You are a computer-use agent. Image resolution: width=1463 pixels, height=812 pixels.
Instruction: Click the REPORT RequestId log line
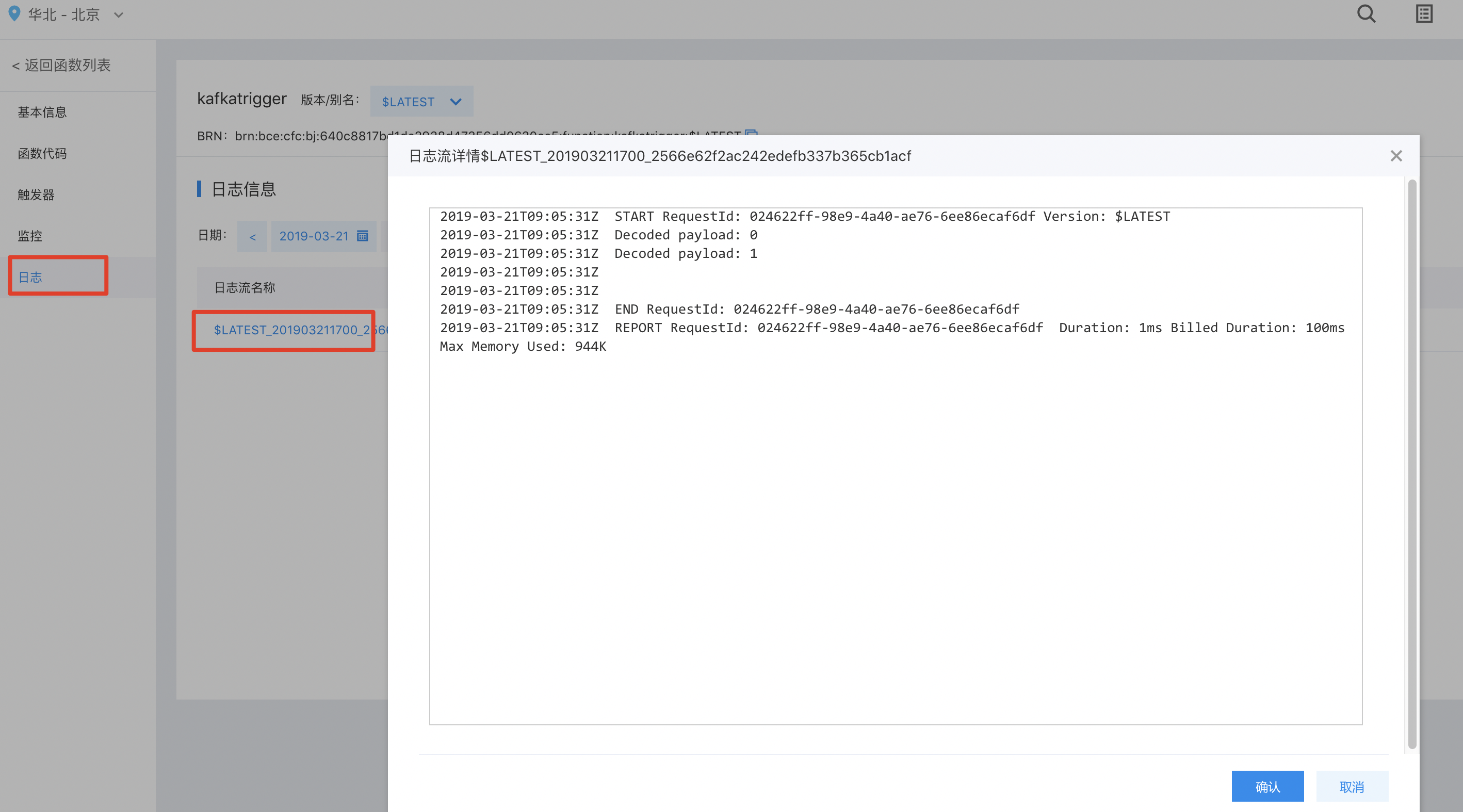(892, 328)
